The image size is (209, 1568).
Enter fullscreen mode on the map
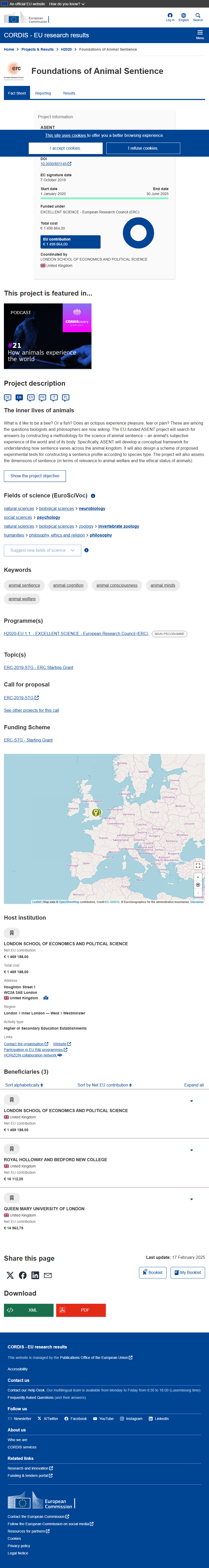(198, 866)
